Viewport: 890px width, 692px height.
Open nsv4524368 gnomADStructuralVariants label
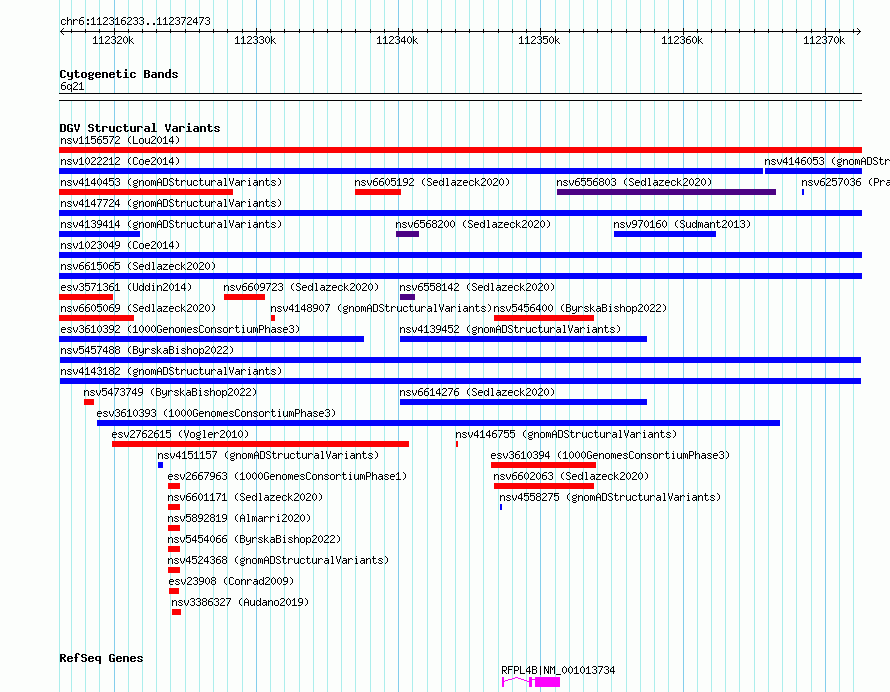click(x=278, y=560)
